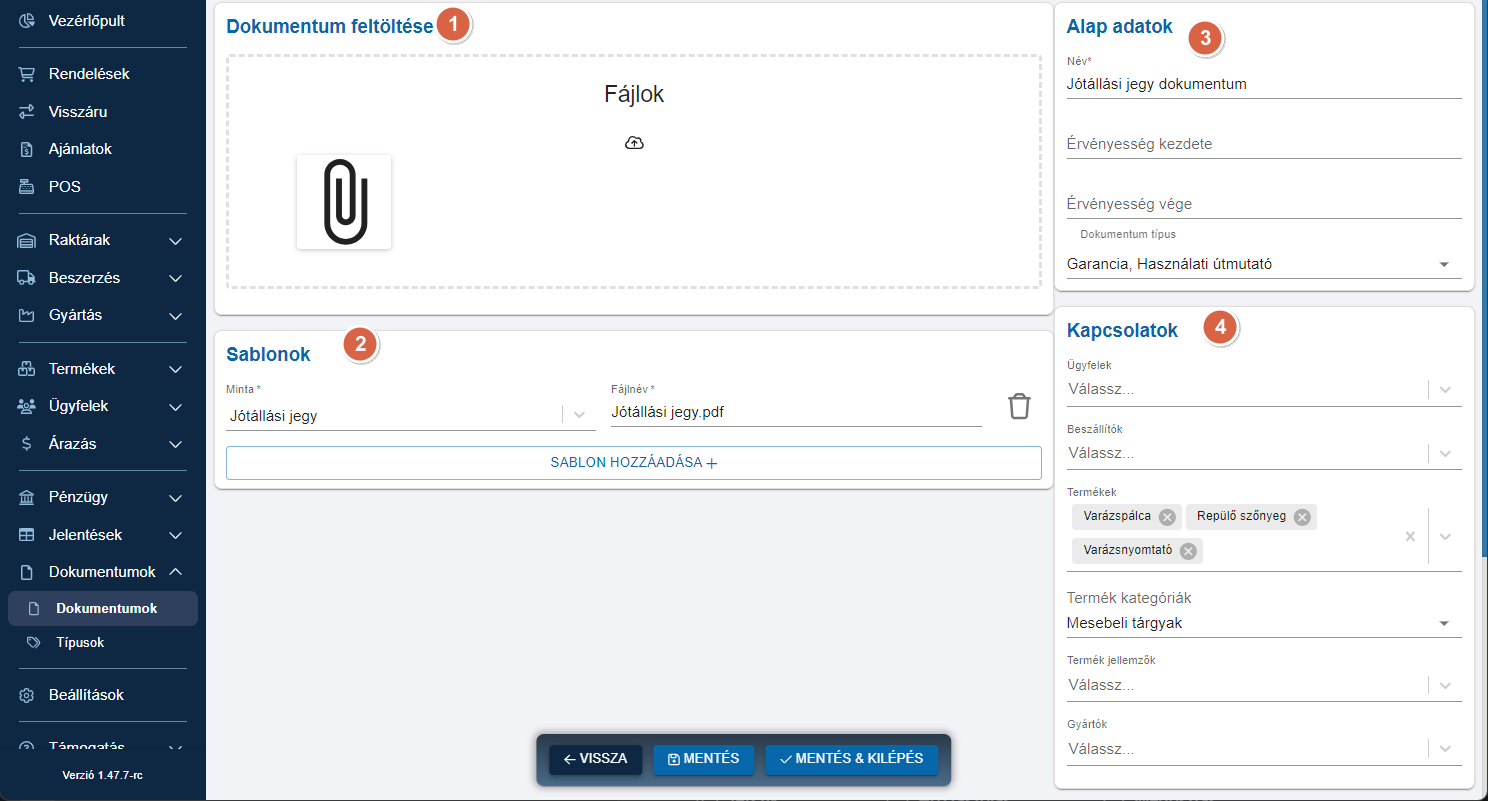Image resolution: width=1488 pixels, height=801 pixels.
Task: Remove the Repülő szőnyeg product chip
Action: 1301,517
